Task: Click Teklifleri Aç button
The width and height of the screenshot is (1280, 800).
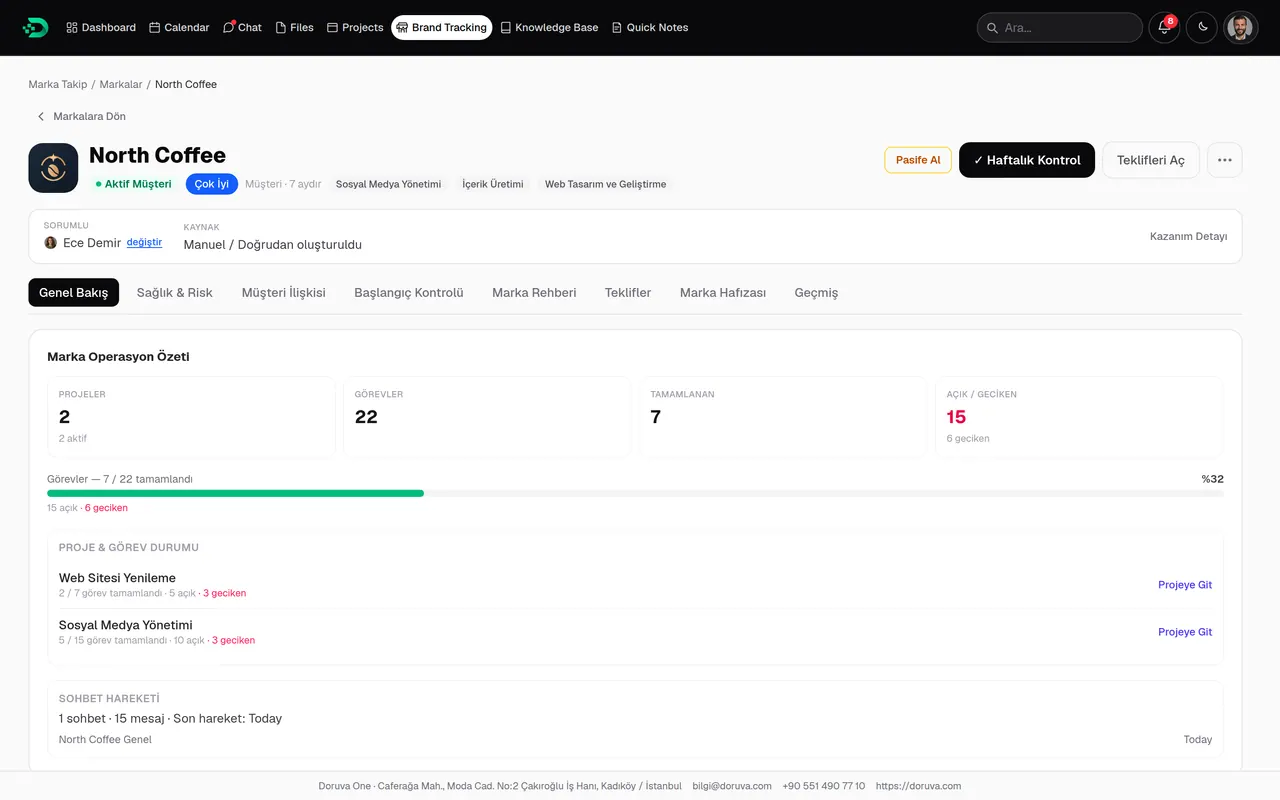Action: point(1151,160)
